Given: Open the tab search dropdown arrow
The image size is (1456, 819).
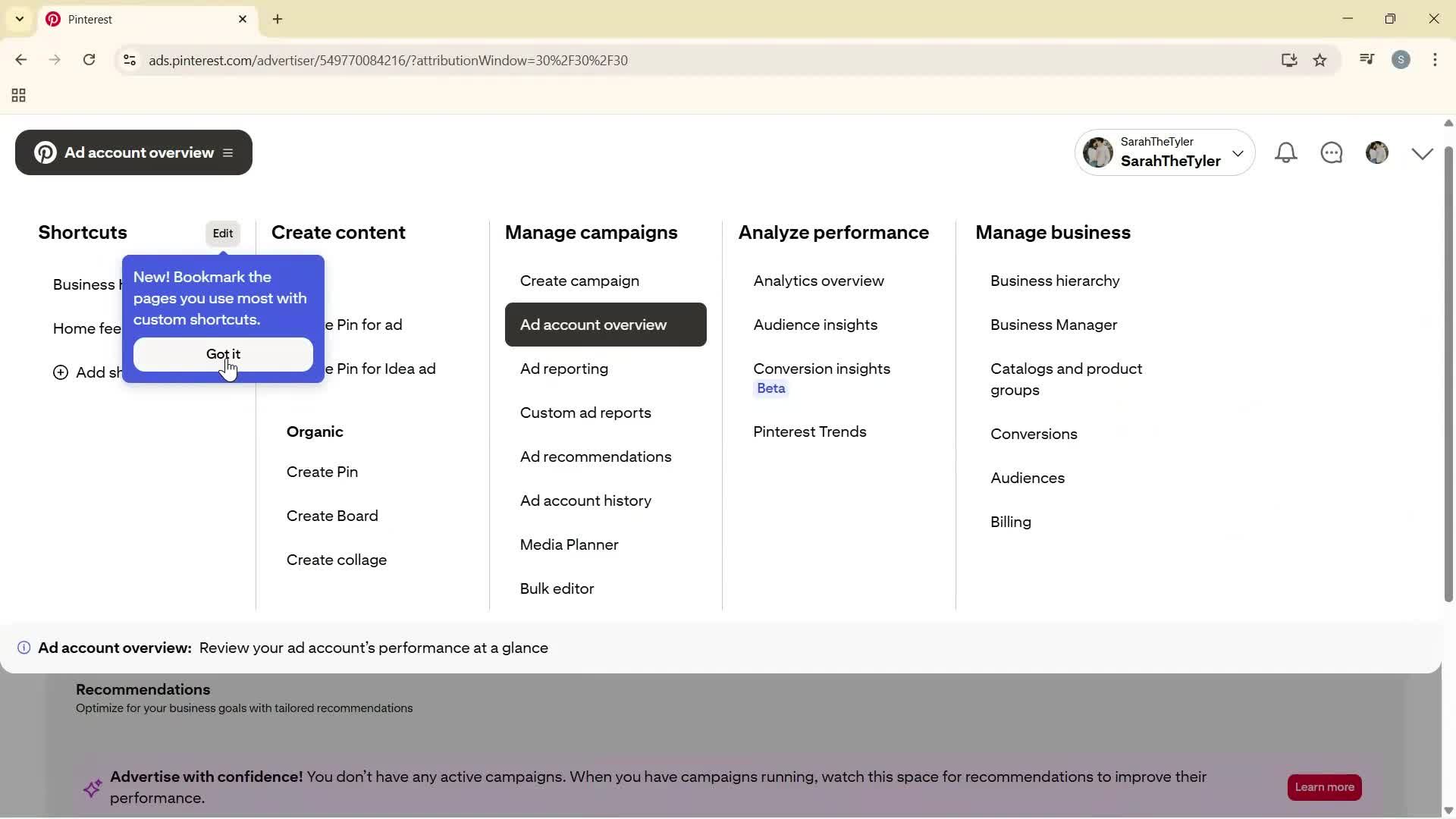Looking at the screenshot, I should pos(19,19).
